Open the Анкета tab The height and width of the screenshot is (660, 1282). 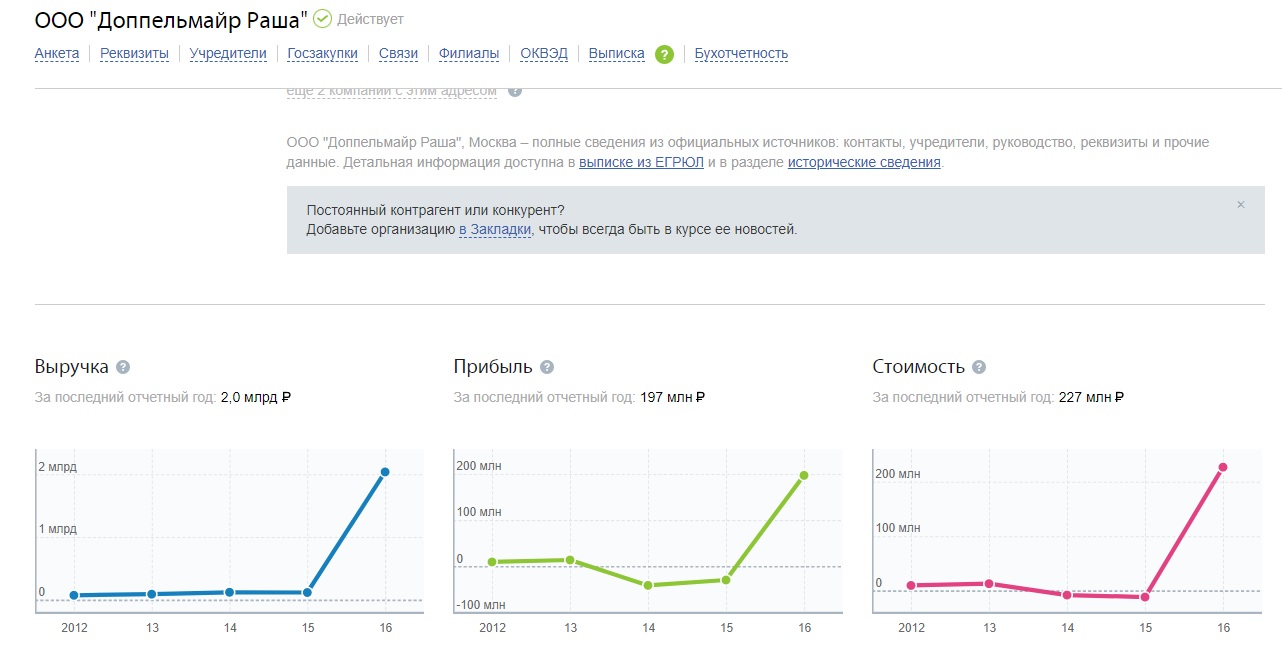tap(57, 54)
